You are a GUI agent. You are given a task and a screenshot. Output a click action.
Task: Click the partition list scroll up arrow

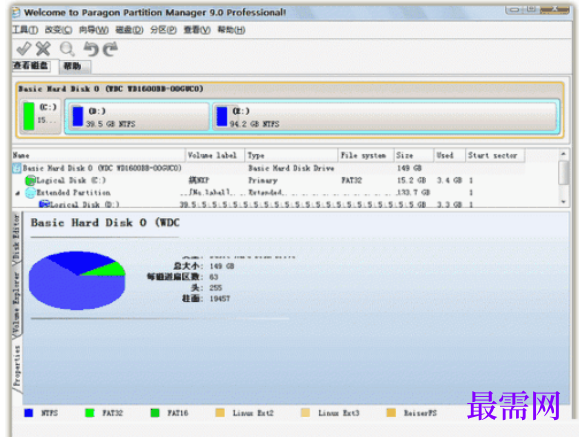point(563,153)
